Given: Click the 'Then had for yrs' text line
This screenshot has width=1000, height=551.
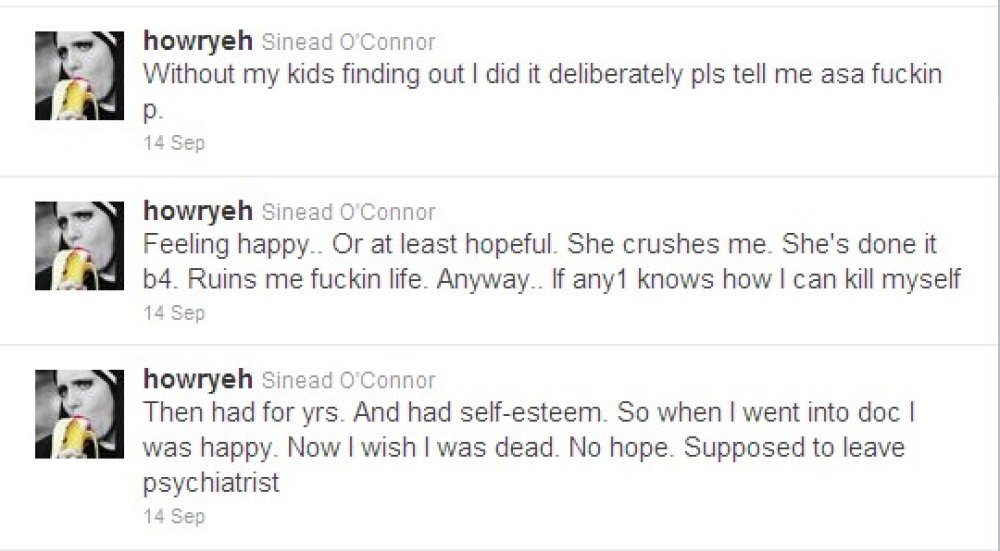Looking at the screenshot, I should [530, 413].
